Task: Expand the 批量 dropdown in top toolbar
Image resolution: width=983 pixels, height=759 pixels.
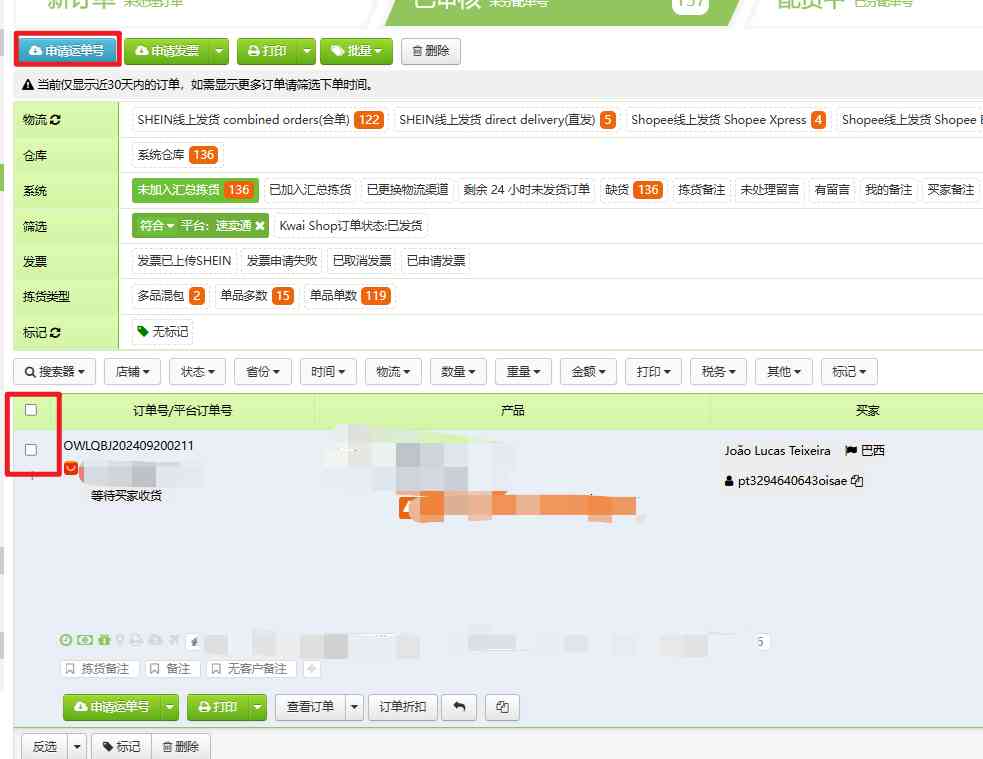Action: [x=356, y=51]
